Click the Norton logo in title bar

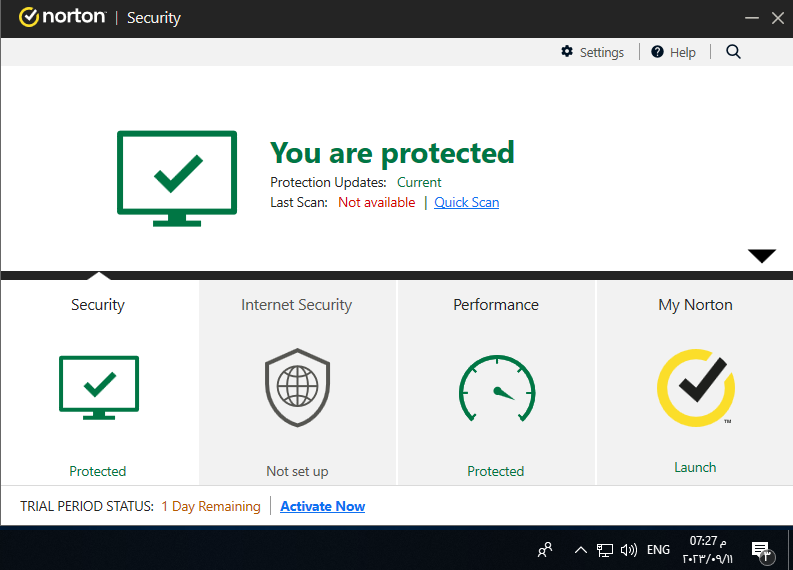tap(62, 17)
